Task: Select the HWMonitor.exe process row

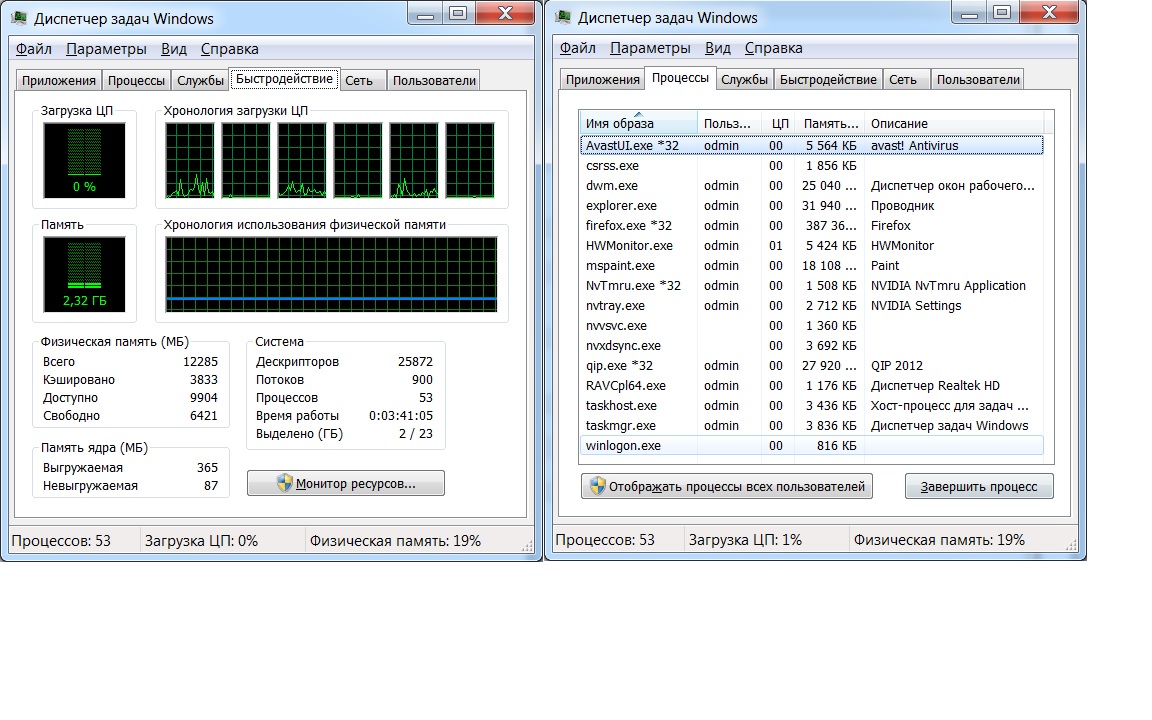Action: [x=629, y=246]
